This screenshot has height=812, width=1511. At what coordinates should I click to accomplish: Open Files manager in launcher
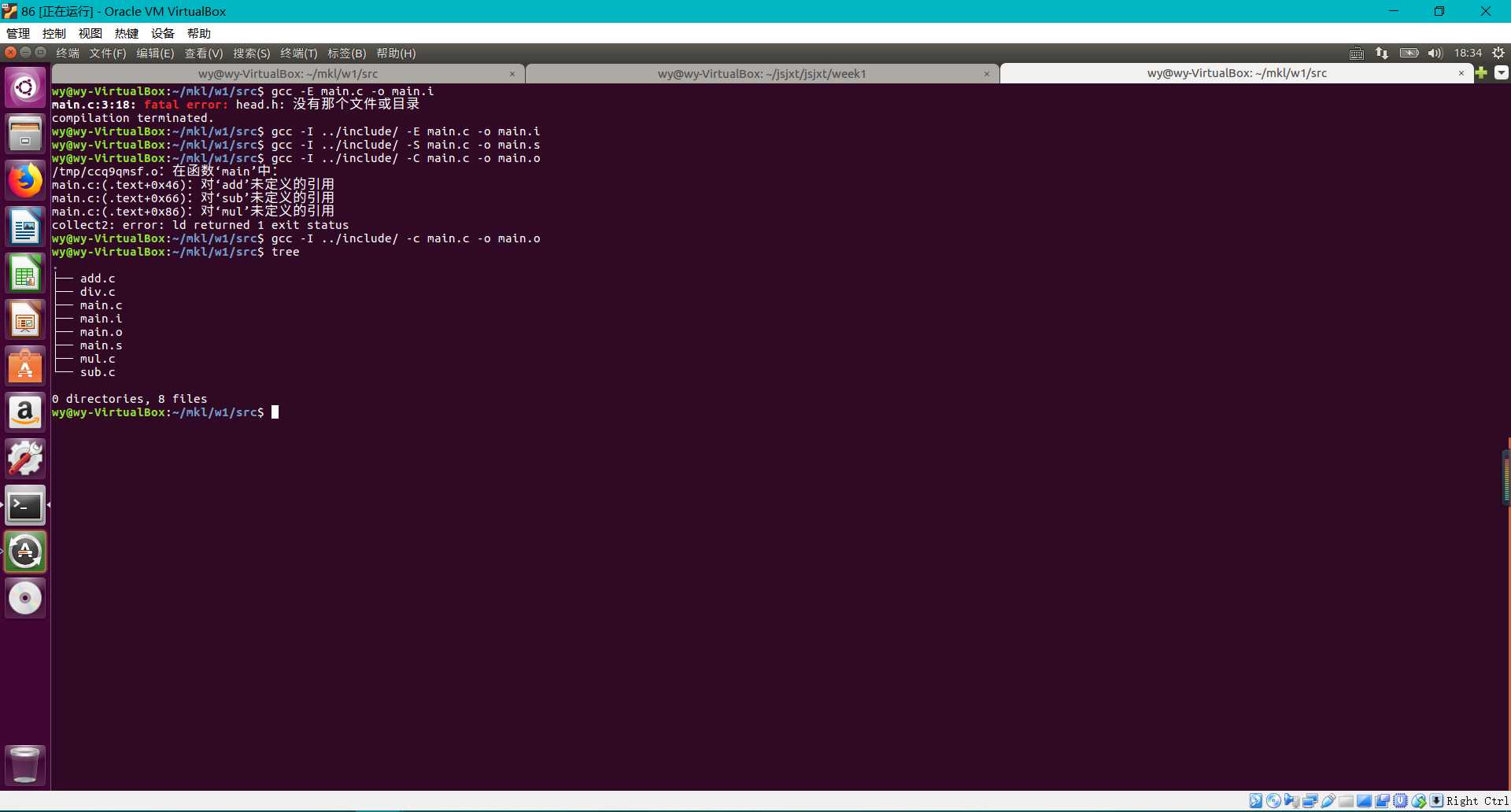pyautogui.click(x=25, y=134)
